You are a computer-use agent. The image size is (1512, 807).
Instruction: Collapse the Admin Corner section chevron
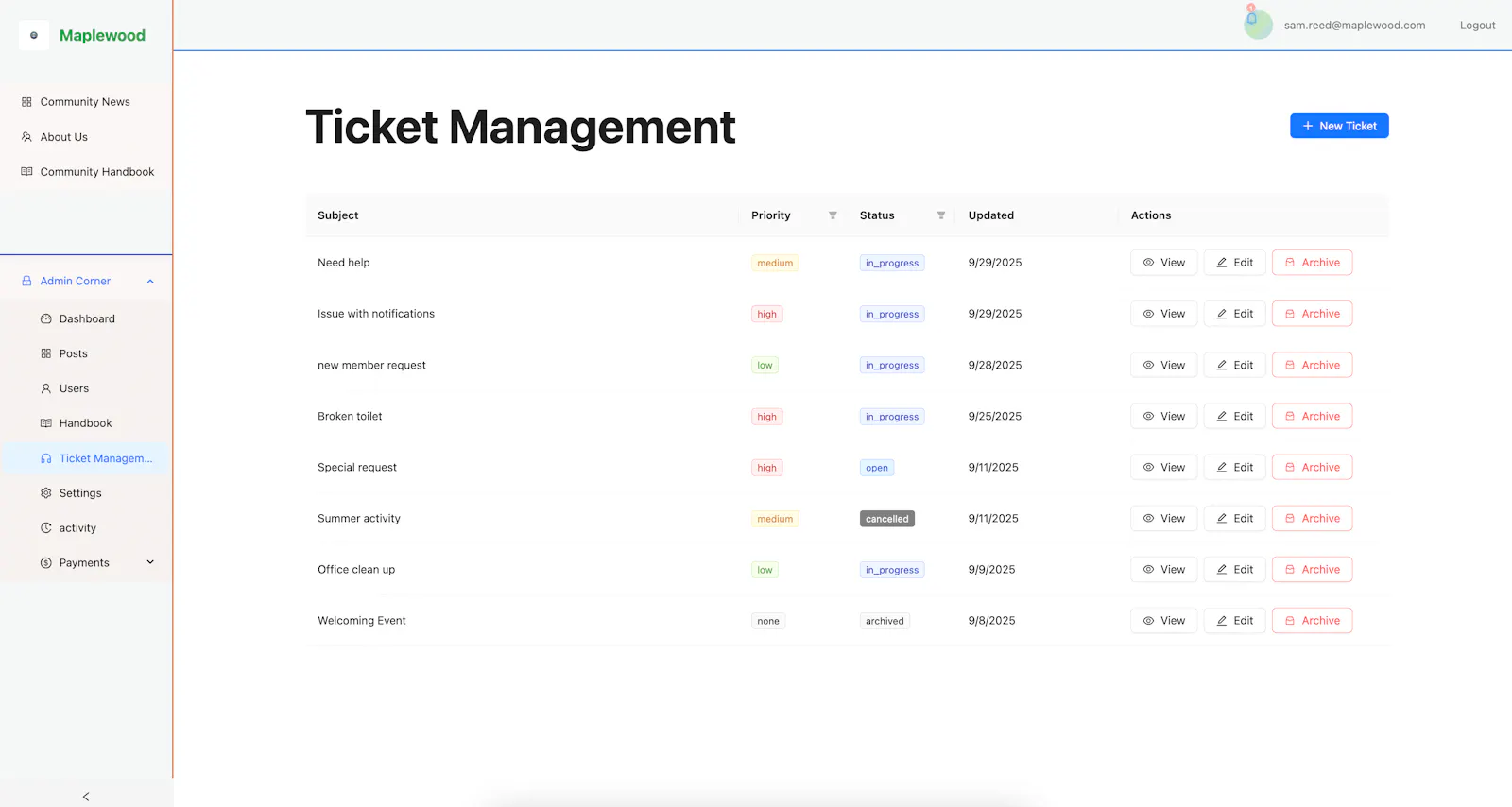[x=150, y=282]
